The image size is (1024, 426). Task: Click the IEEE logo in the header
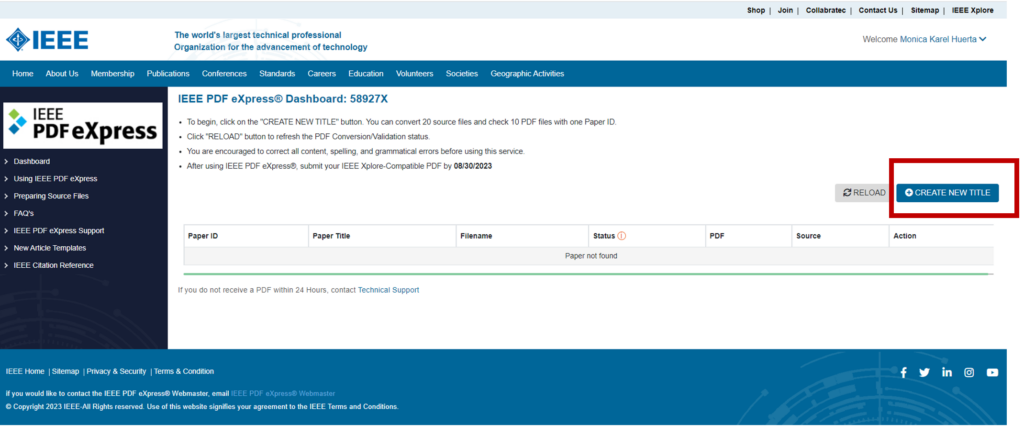pos(47,40)
